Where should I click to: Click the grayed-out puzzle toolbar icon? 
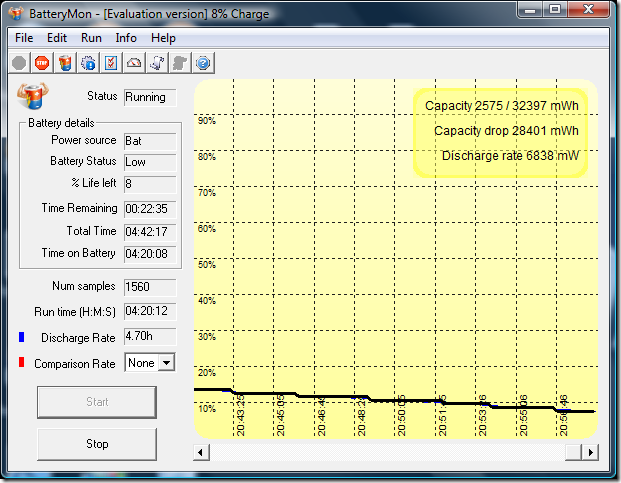[180, 63]
